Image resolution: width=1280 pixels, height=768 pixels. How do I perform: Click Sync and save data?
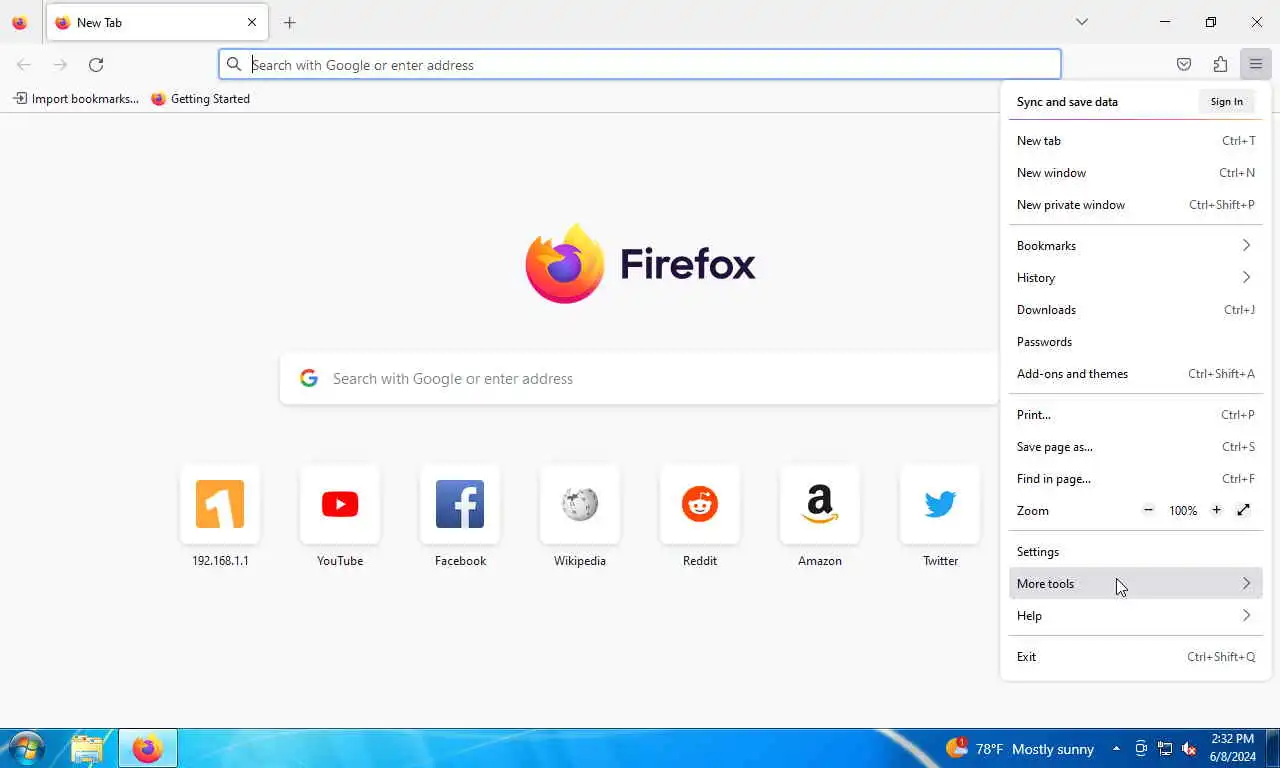1067,102
